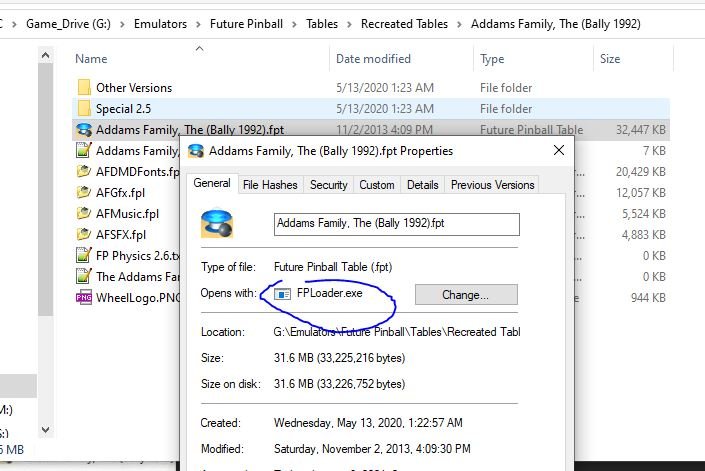Click the 32,447 KB size value
The image size is (705, 471).
click(640, 130)
